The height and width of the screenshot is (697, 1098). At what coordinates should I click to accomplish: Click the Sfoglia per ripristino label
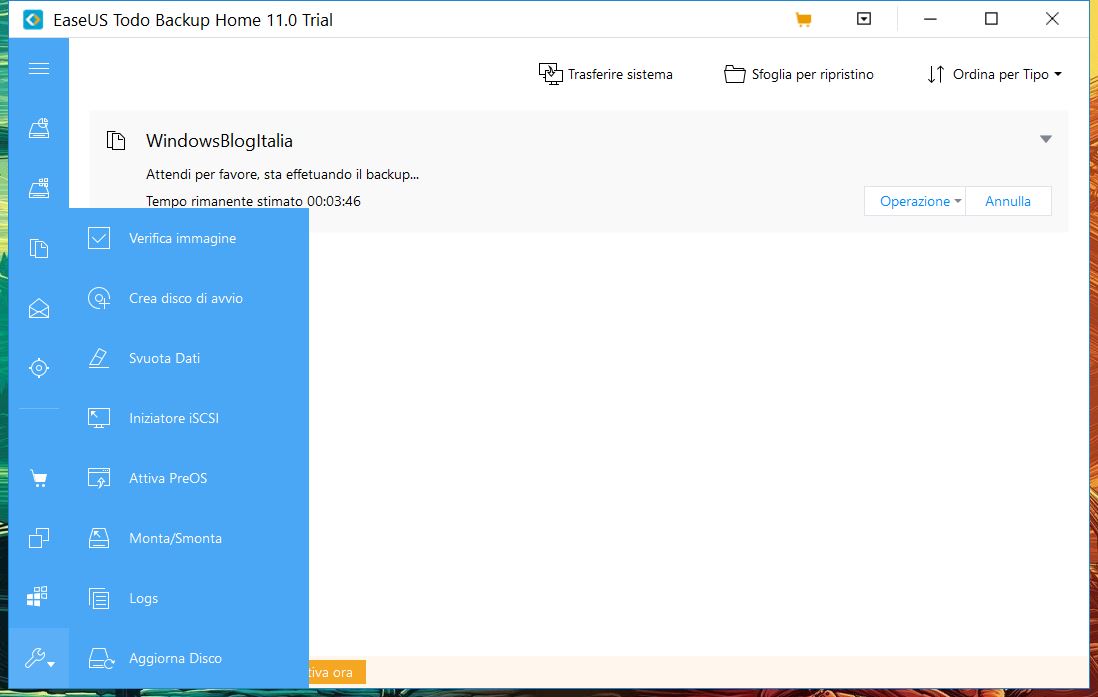coord(812,74)
